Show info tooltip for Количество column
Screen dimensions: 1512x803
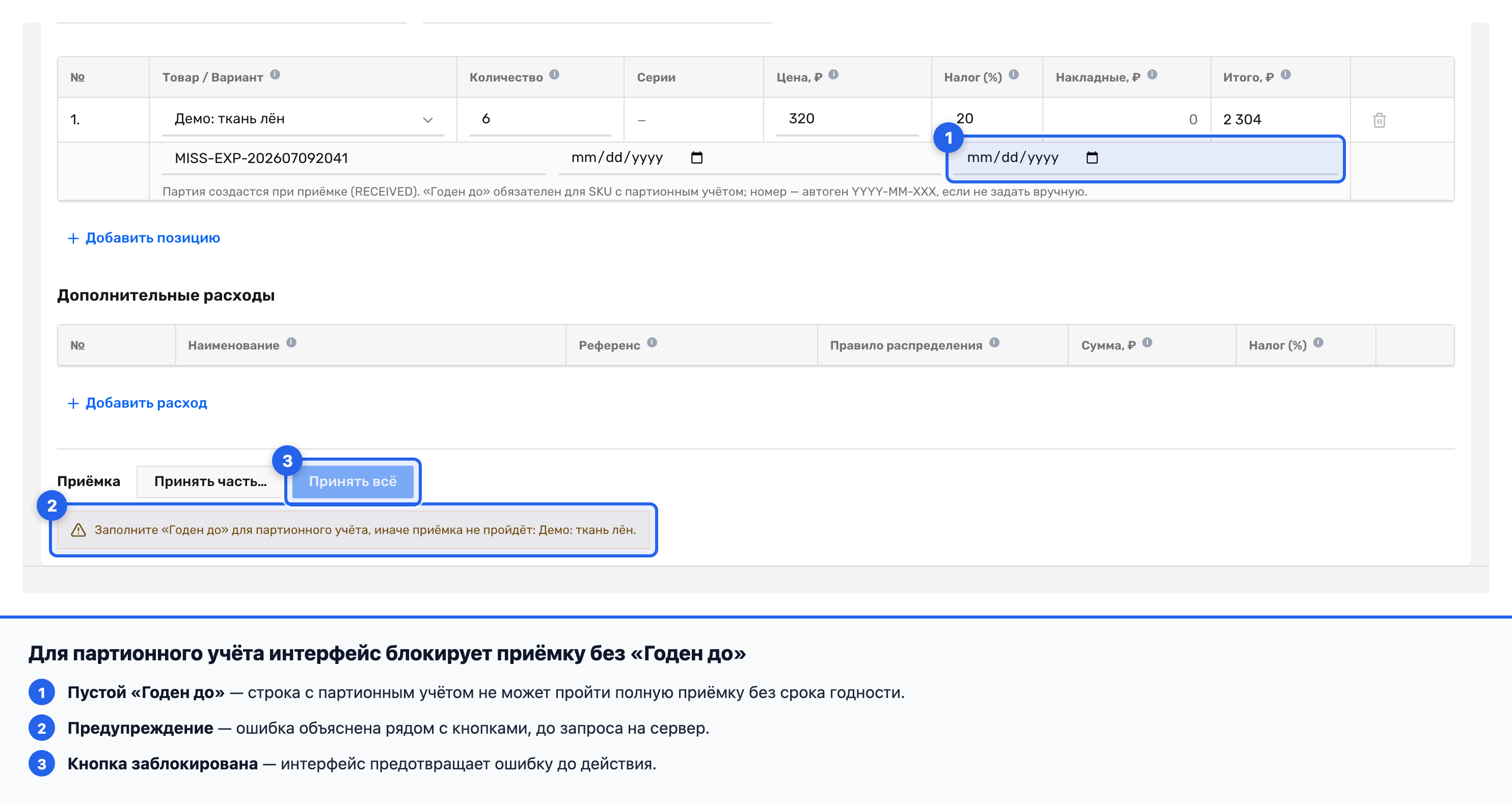[x=554, y=74]
